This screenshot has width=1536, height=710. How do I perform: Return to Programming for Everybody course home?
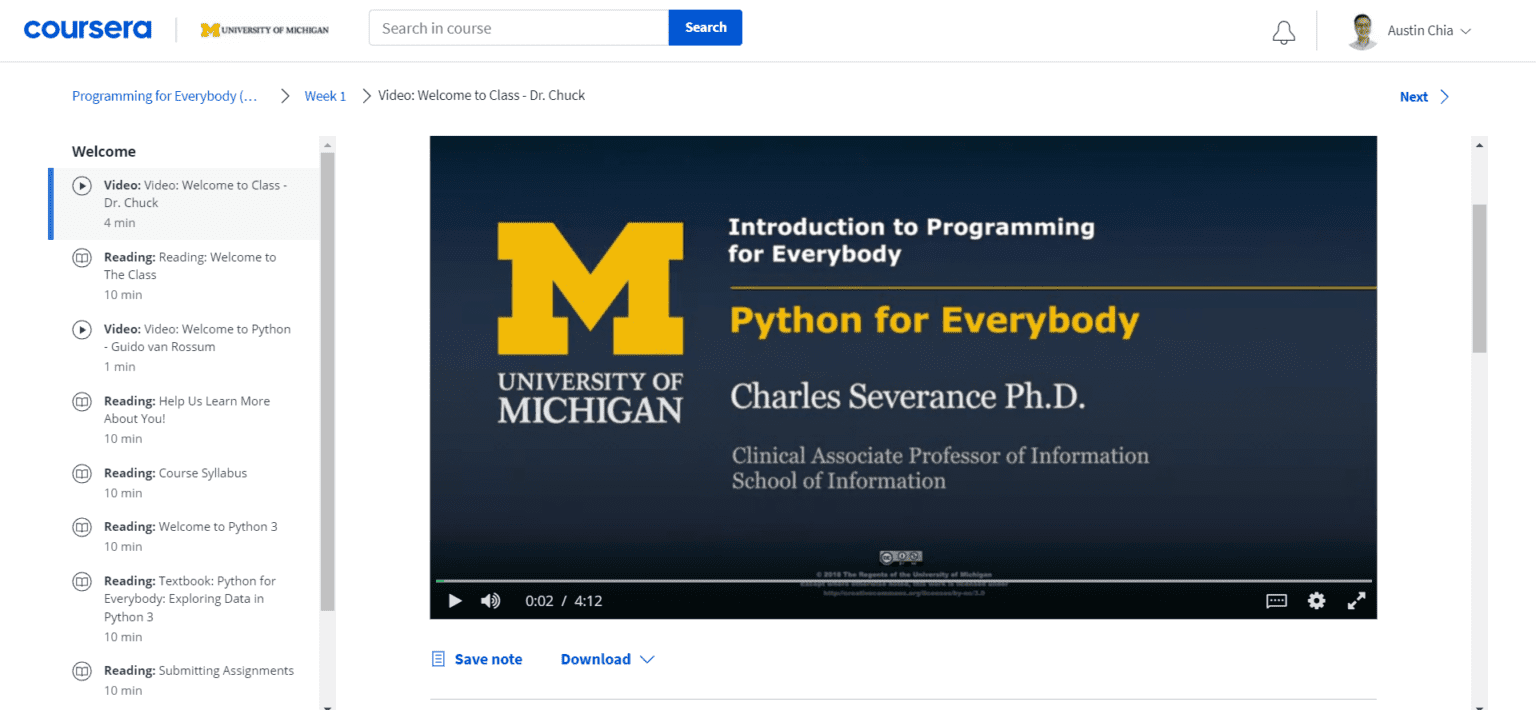point(164,95)
